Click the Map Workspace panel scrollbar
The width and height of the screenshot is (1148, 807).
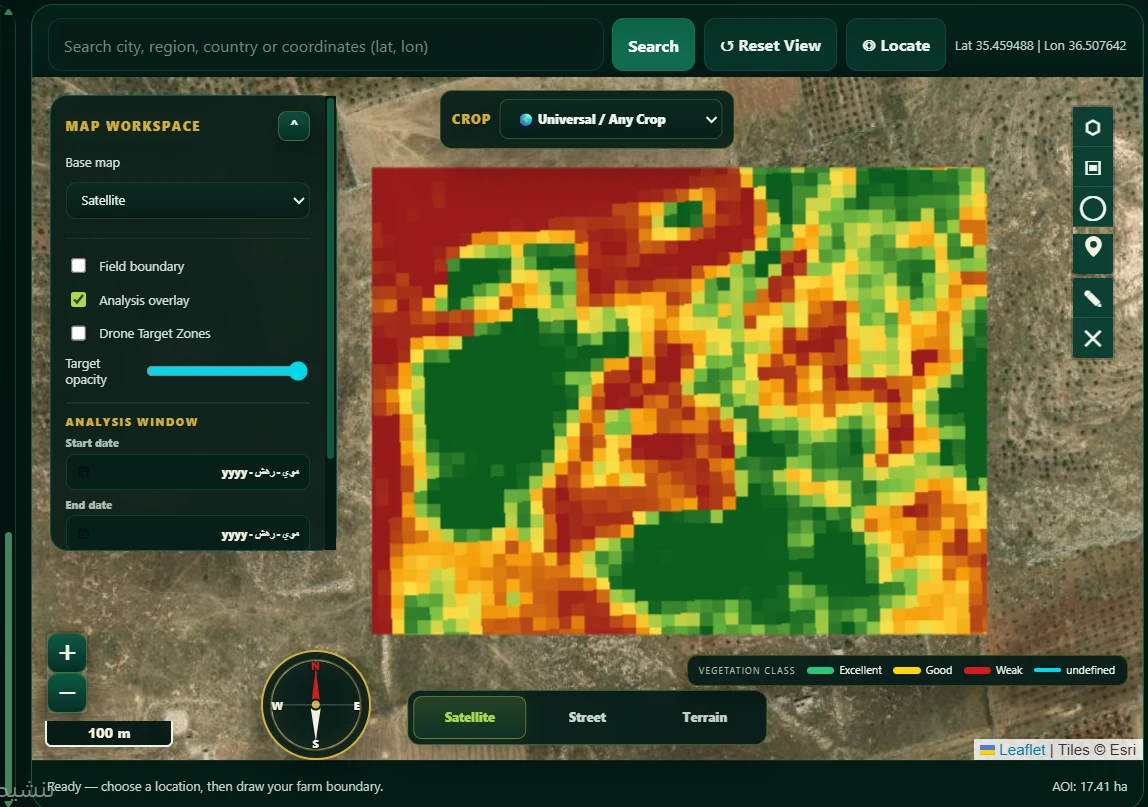coord(330,278)
